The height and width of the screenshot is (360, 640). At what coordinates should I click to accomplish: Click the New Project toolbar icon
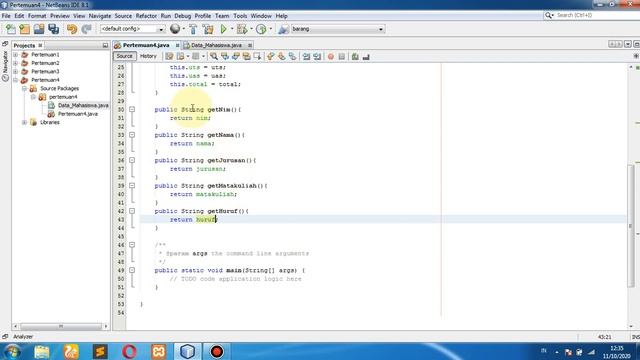pyautogui.click(x=25, y=29)
